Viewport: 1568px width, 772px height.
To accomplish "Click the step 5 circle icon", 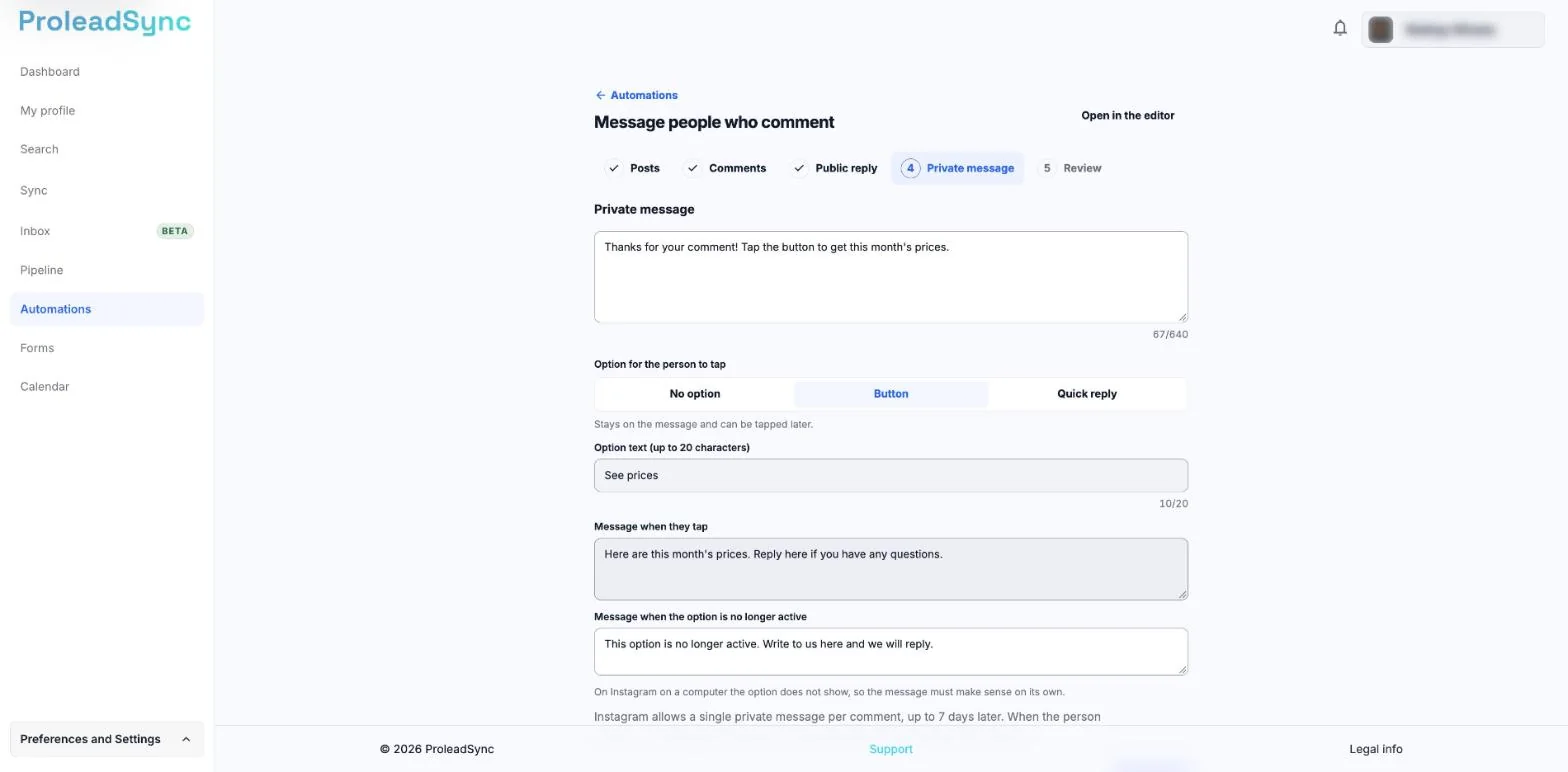I will (x=1047, y=168).
